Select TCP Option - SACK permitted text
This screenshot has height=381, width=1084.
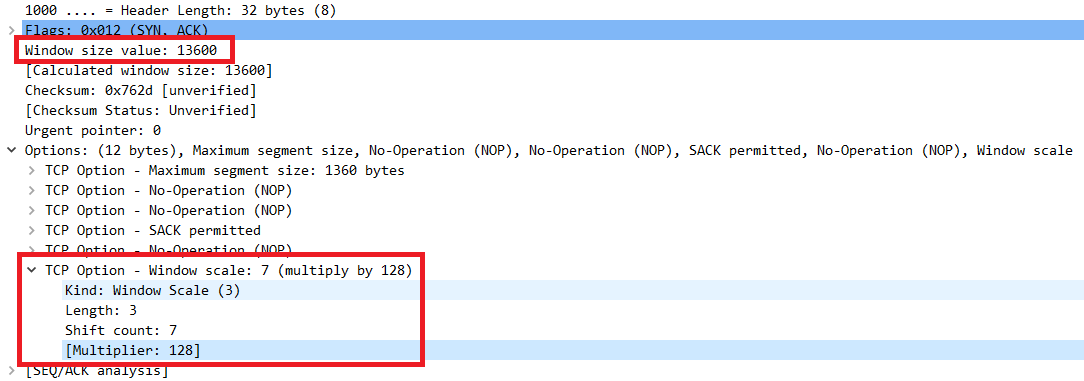(x=153, y=230)
